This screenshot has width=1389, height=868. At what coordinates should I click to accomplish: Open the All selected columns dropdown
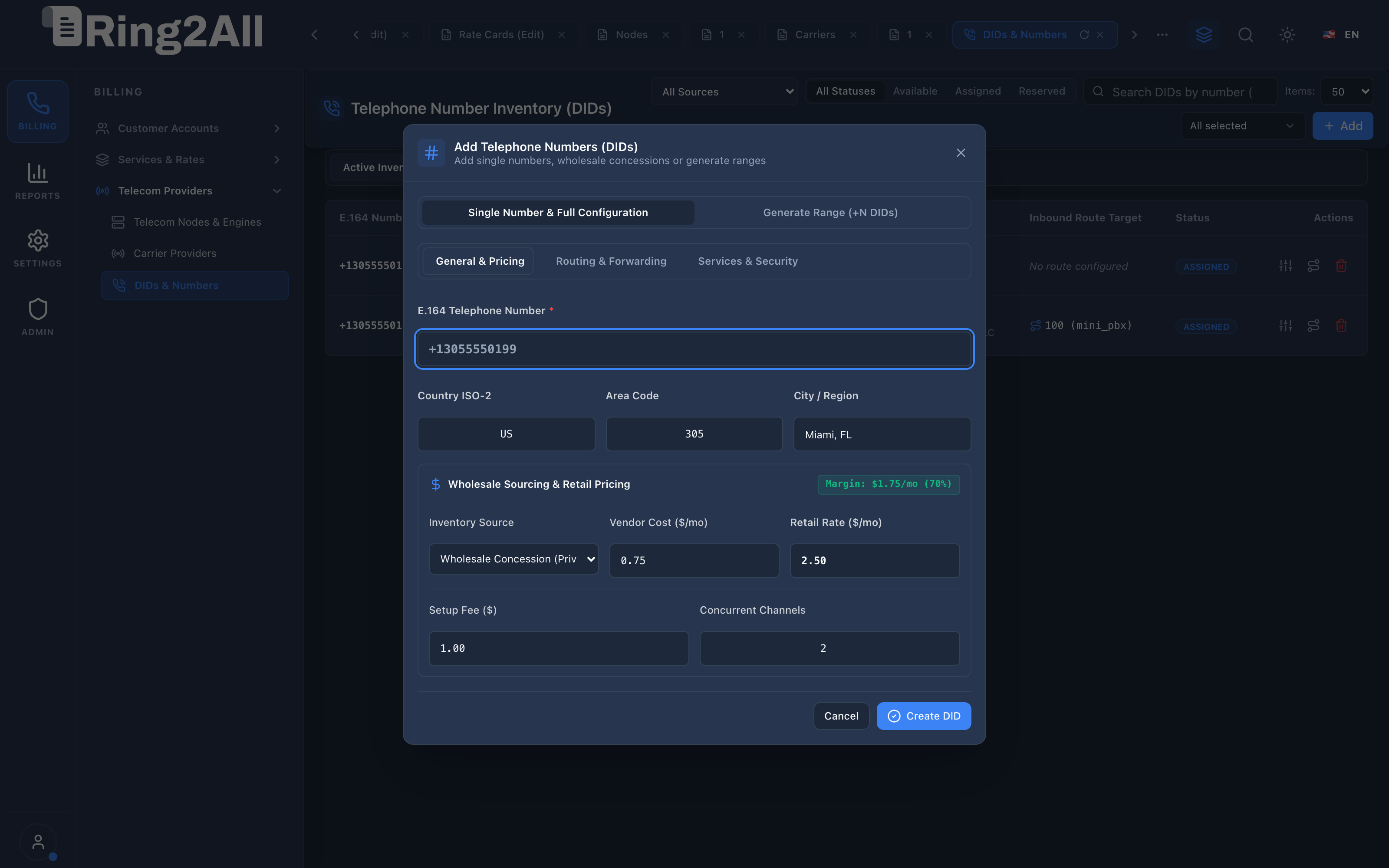(x=1242, y=126)
